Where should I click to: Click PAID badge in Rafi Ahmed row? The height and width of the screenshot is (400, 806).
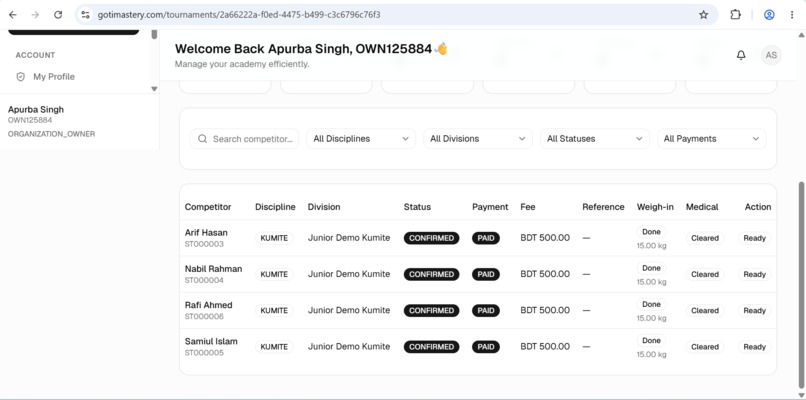(x=486, y=311)
